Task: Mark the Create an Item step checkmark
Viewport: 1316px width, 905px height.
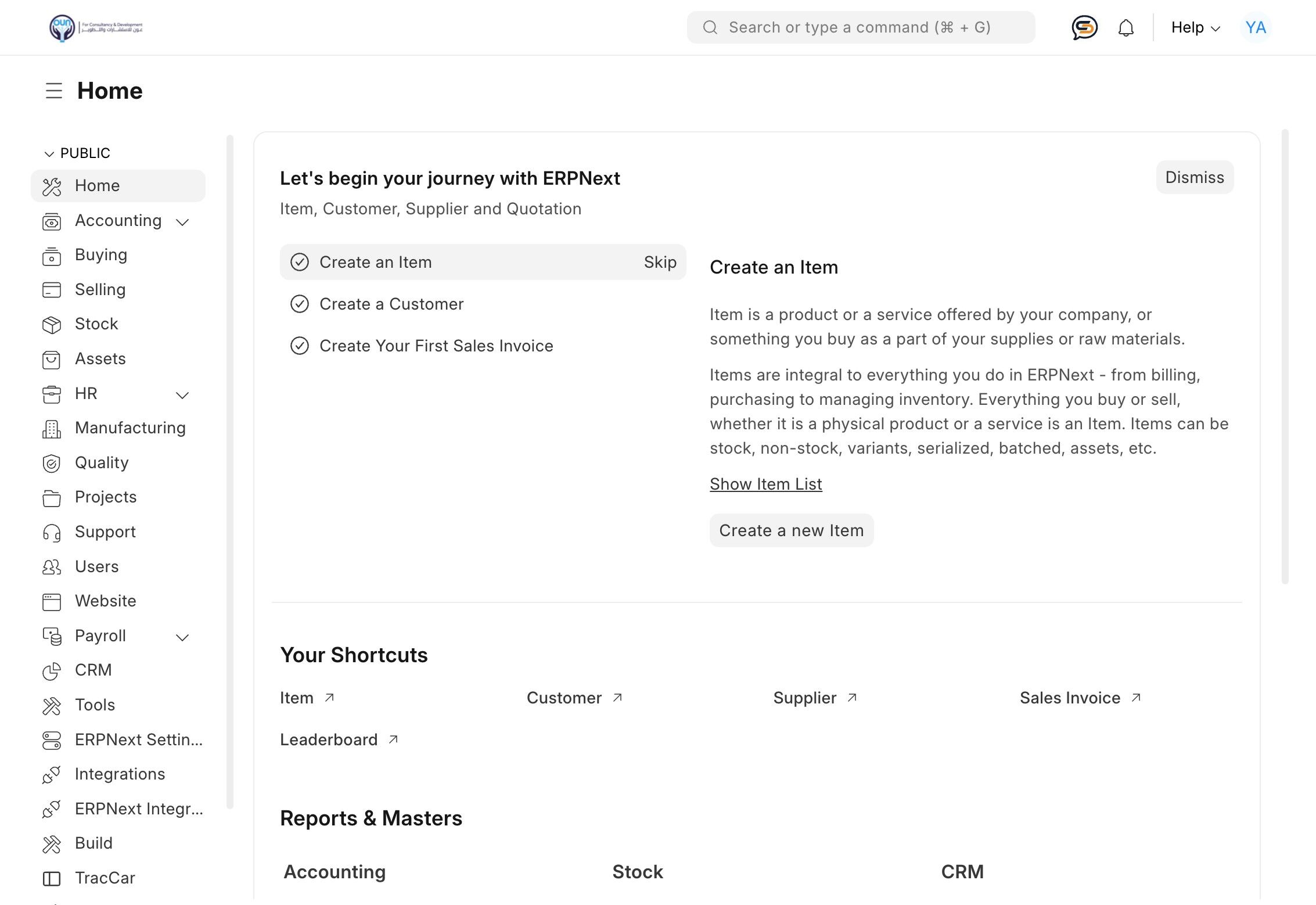Action: point(300,263)
